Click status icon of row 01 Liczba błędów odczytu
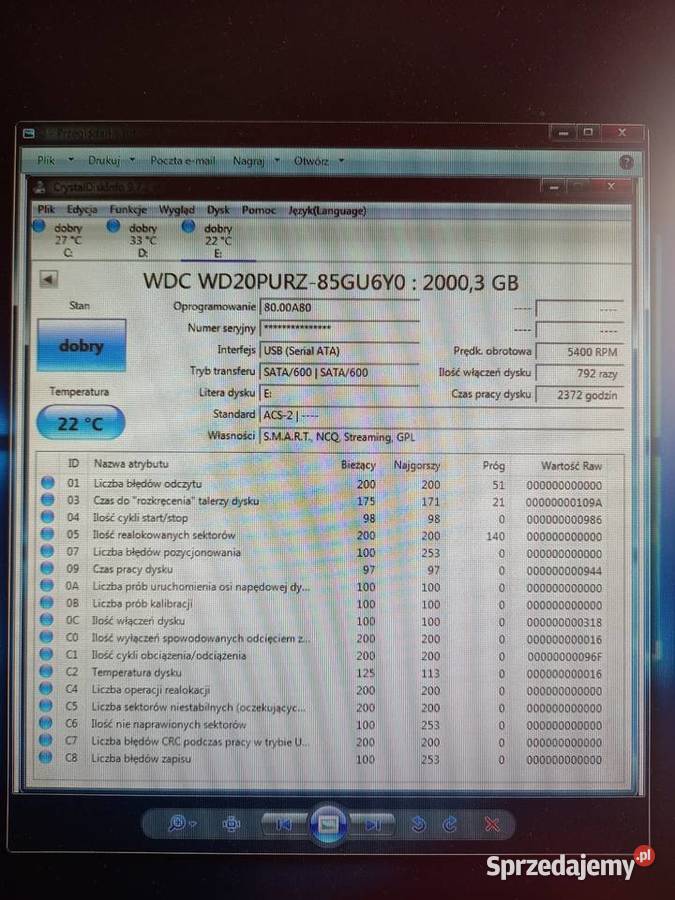 48,482
